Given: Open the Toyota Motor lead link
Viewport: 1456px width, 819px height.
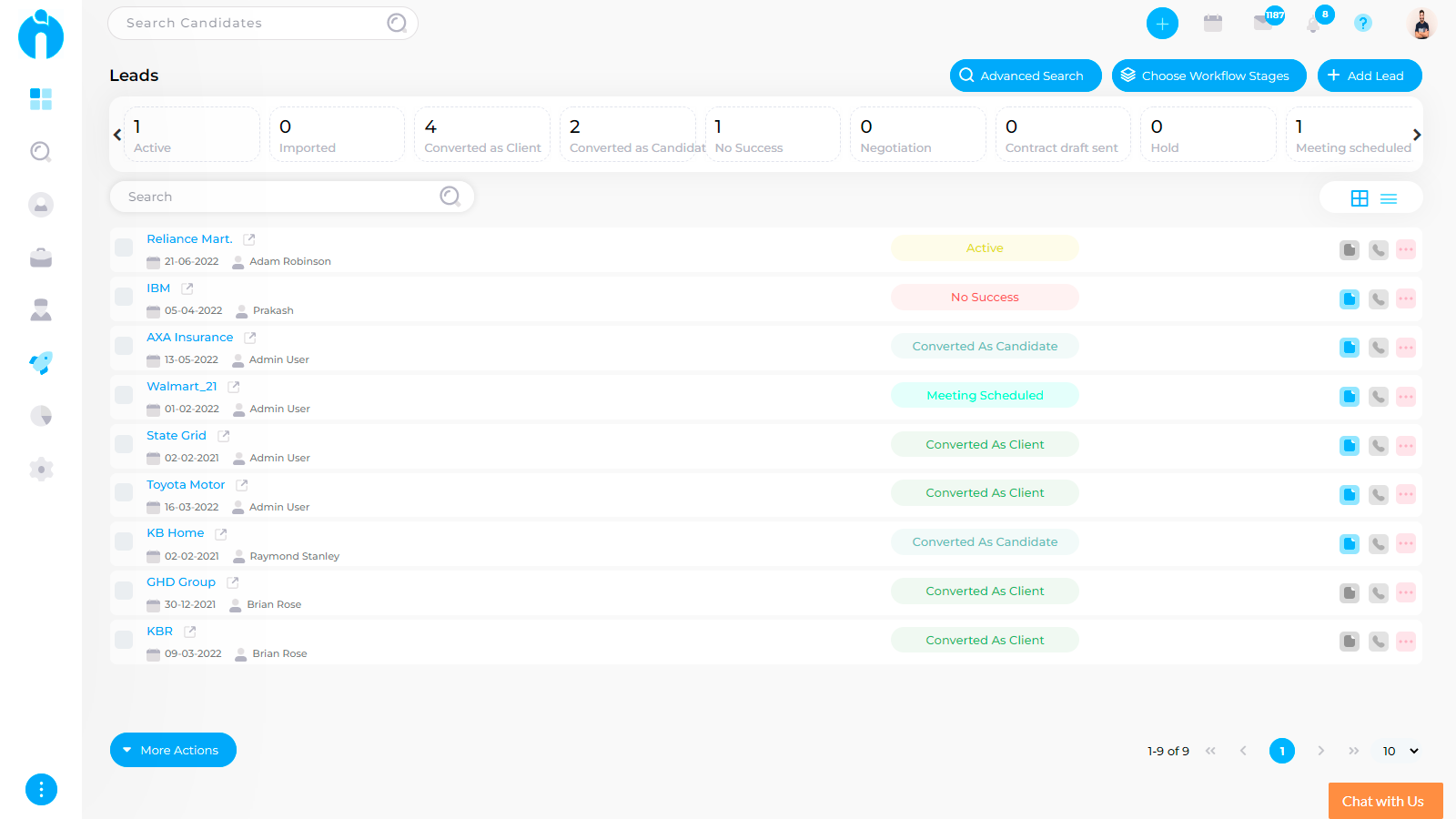Looking at the screenshot, I should point(186,485).
